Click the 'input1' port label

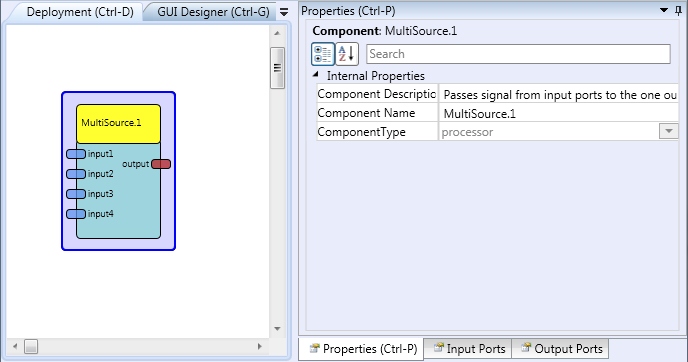click(100, 154)
